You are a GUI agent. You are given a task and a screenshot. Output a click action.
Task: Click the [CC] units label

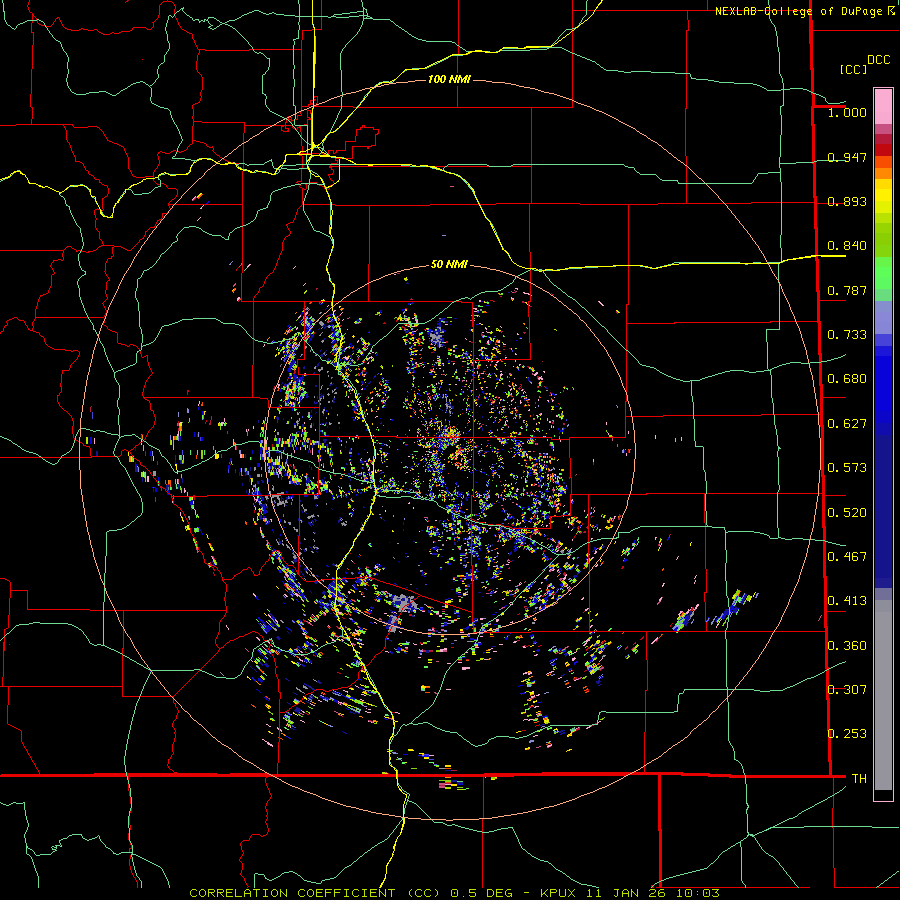tap(853, 69)
